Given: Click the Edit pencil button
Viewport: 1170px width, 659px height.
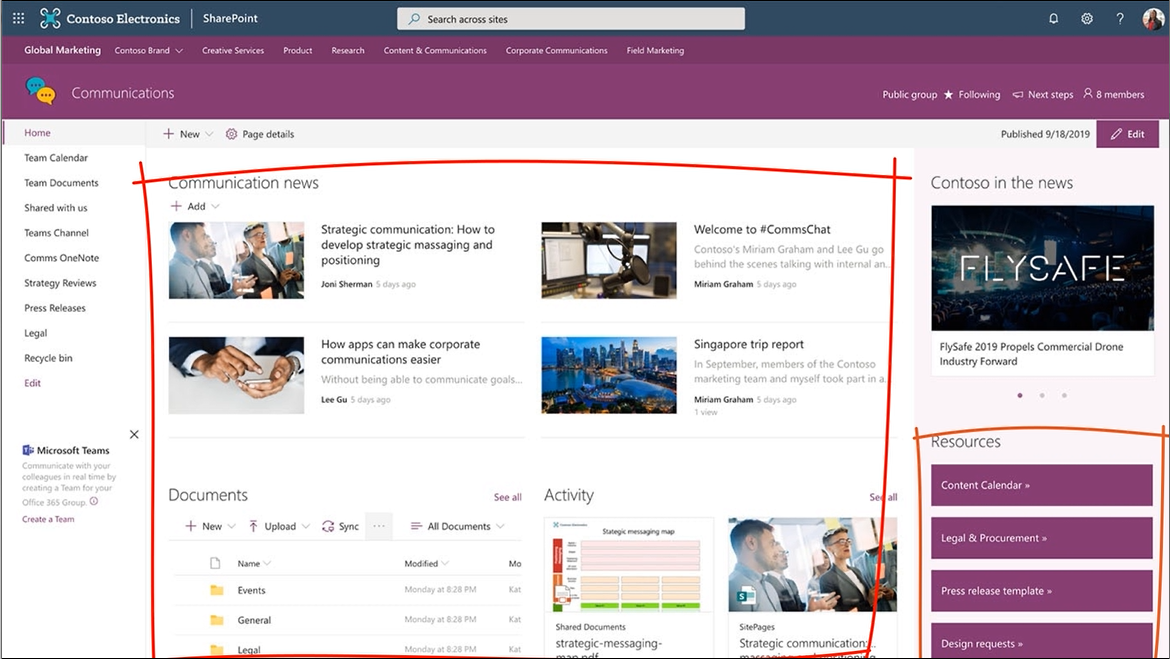Looking at the screenshot, I should click(1127, 134).
